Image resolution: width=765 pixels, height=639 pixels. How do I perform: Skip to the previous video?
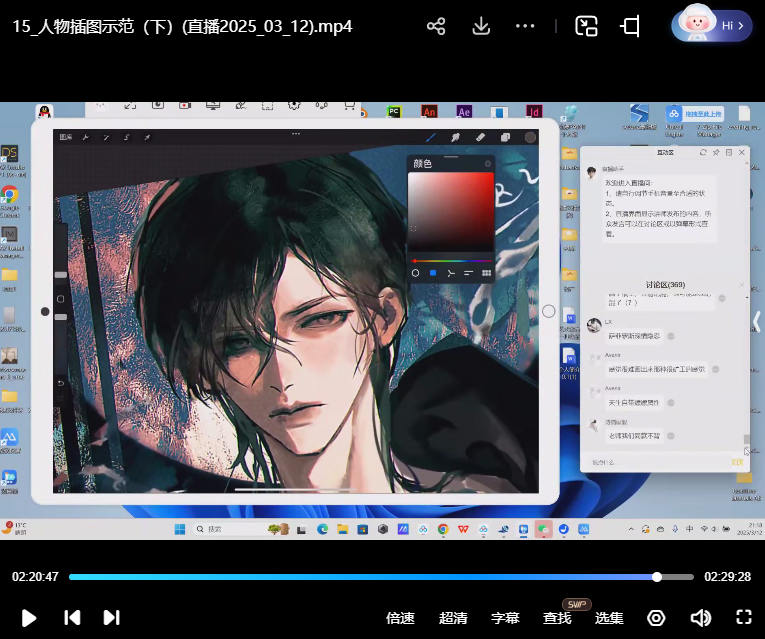pyautogui.click(x=72, y=618)
